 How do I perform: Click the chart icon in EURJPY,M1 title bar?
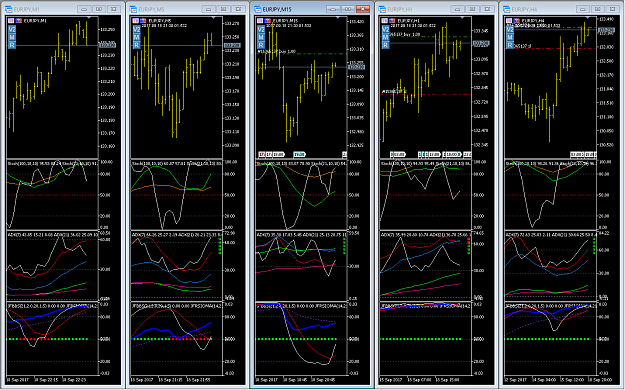[x=9, y=9]
